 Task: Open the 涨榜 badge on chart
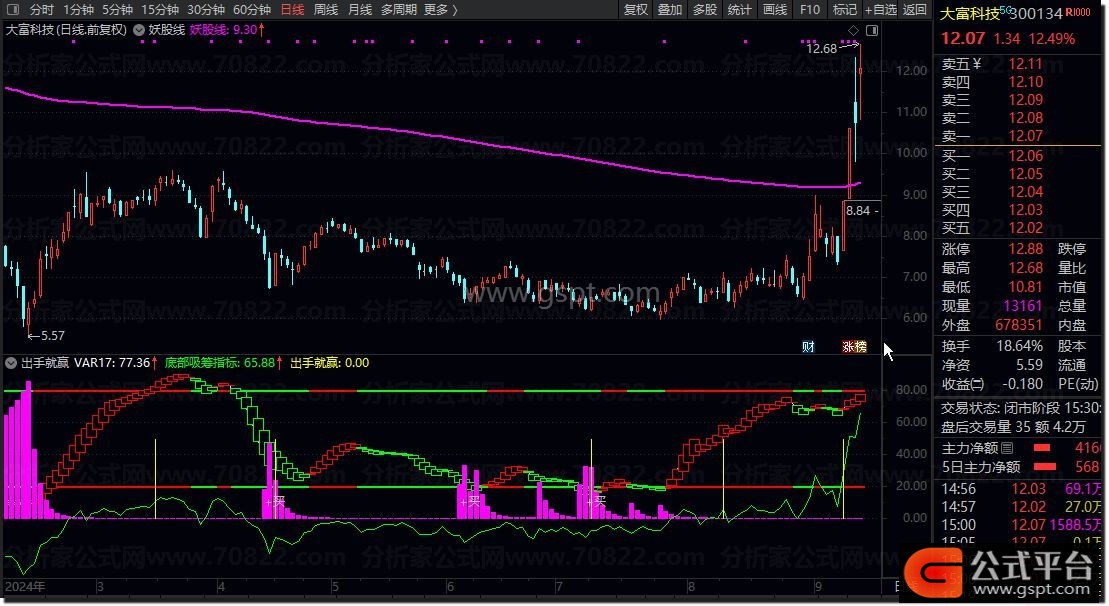tap(854, 346)
